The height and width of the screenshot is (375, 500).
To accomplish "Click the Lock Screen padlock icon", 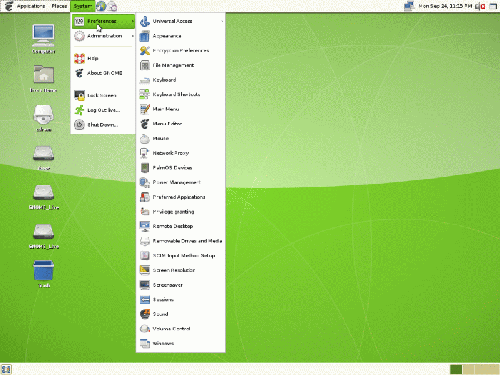I will pos(79,95).
